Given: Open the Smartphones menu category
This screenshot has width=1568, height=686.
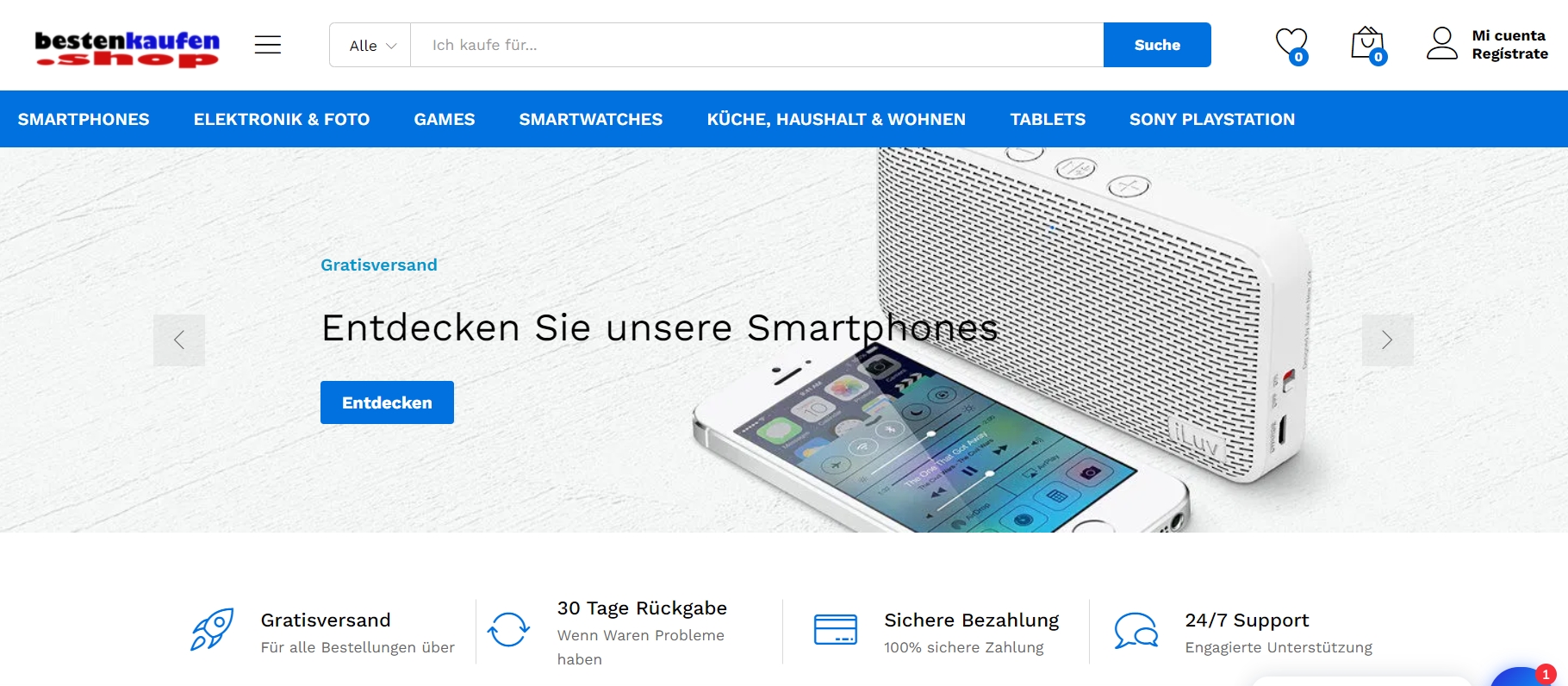Looking at the screenshot, I should click(84, 119).
